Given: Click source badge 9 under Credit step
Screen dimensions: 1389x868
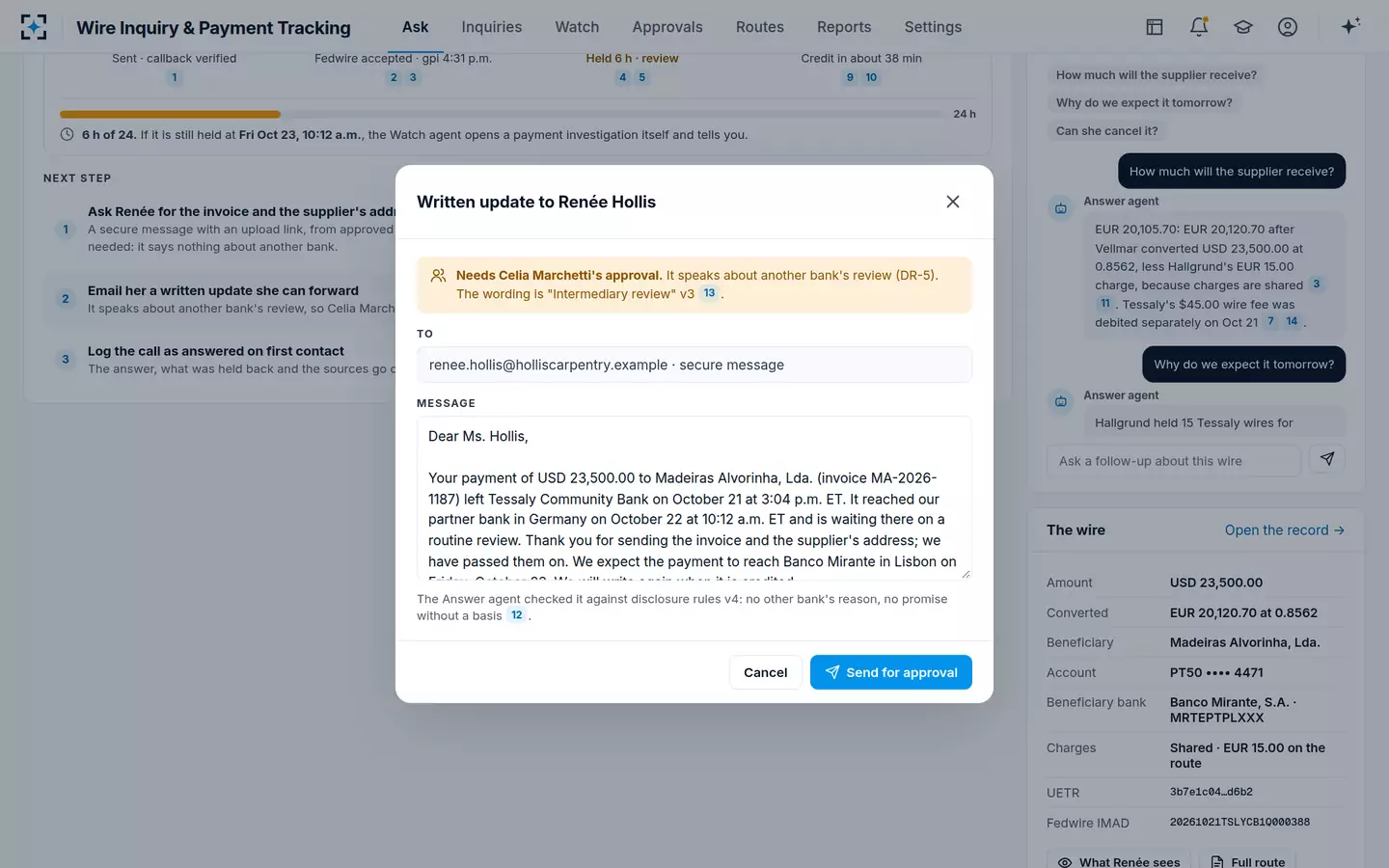Looking at the screenshot, I should tap(850, 77).
